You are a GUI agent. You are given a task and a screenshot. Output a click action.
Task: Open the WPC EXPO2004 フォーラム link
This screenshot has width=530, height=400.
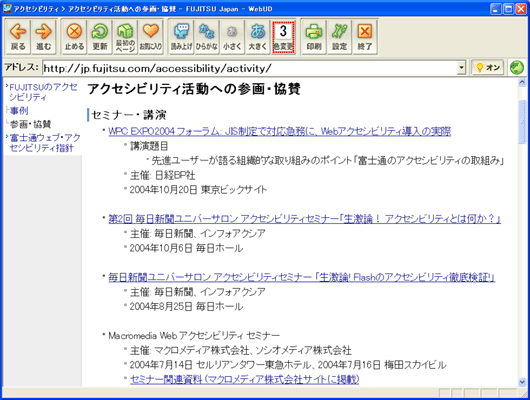point(280,131)
